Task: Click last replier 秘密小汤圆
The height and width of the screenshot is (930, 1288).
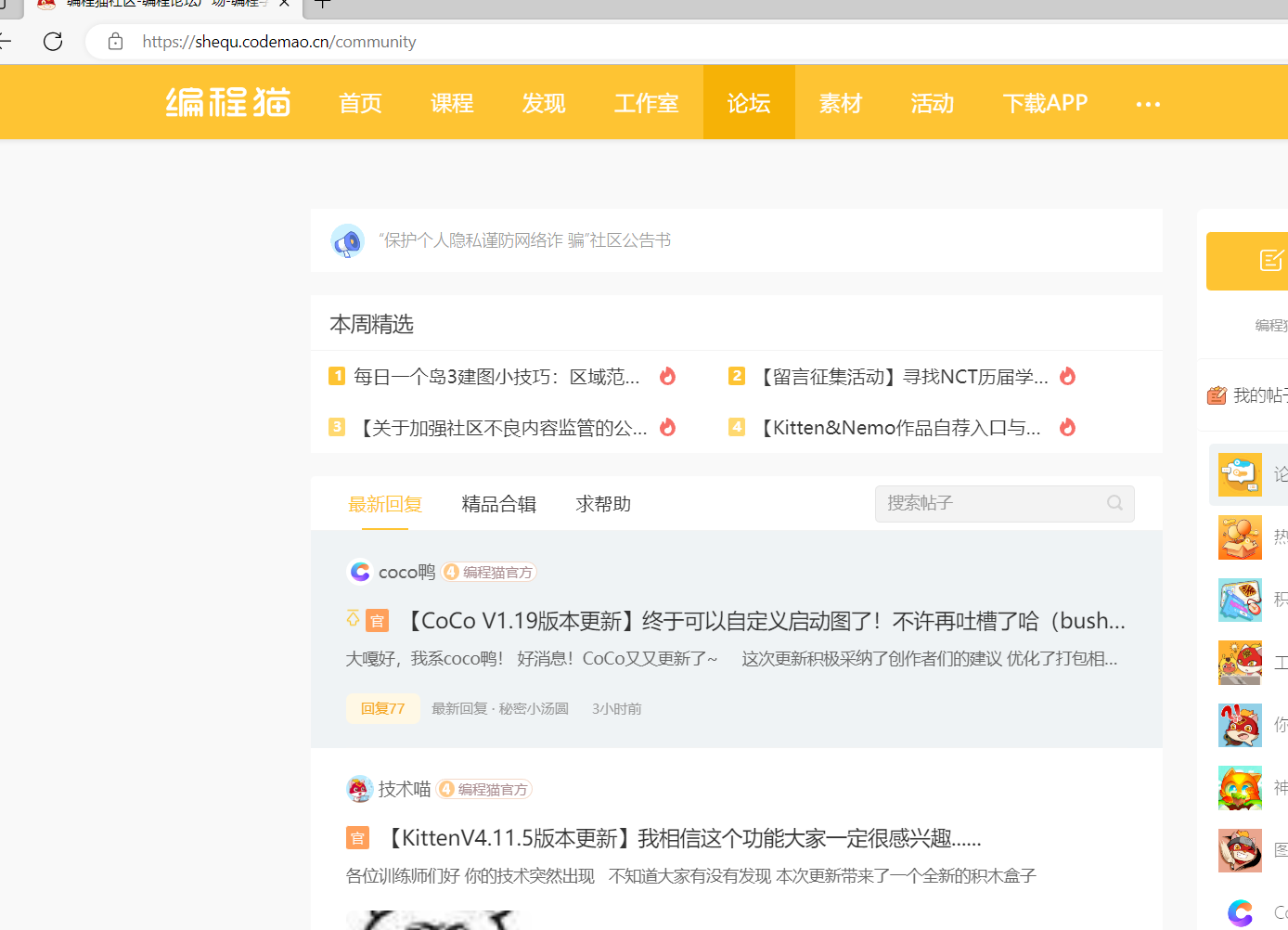Action: point(534,708)
